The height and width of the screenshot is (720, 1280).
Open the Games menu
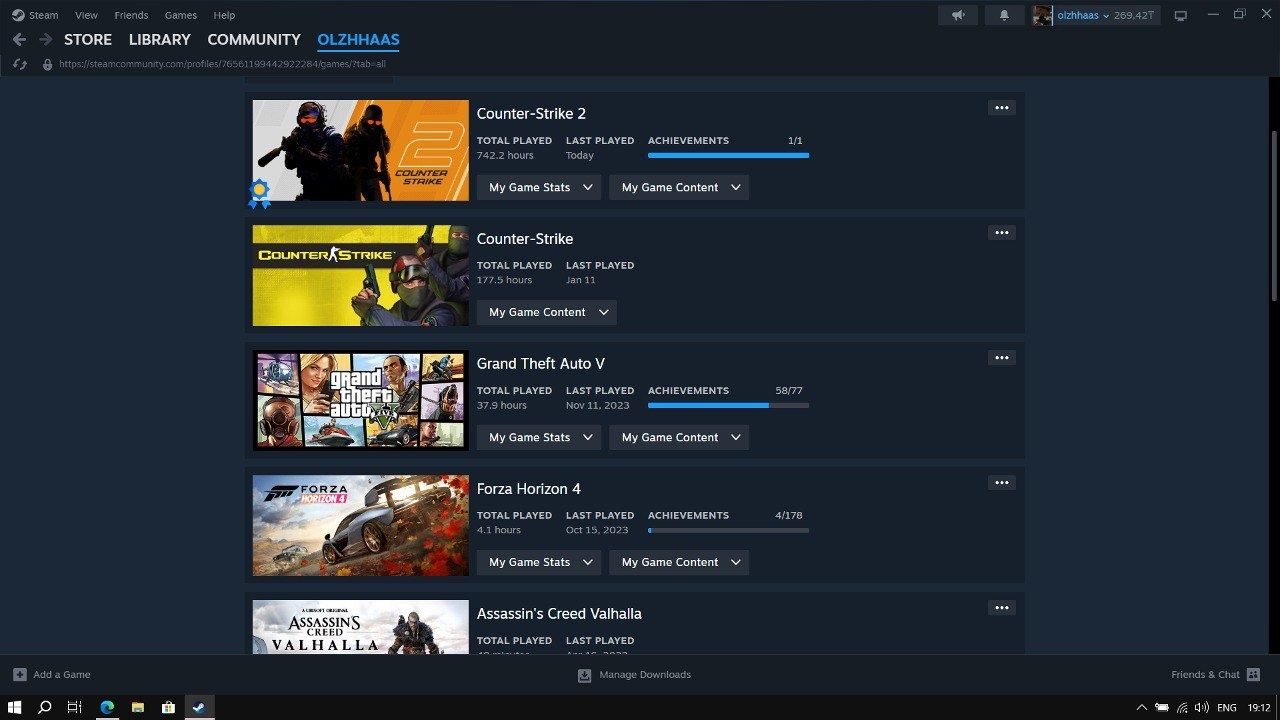point(181,15)
